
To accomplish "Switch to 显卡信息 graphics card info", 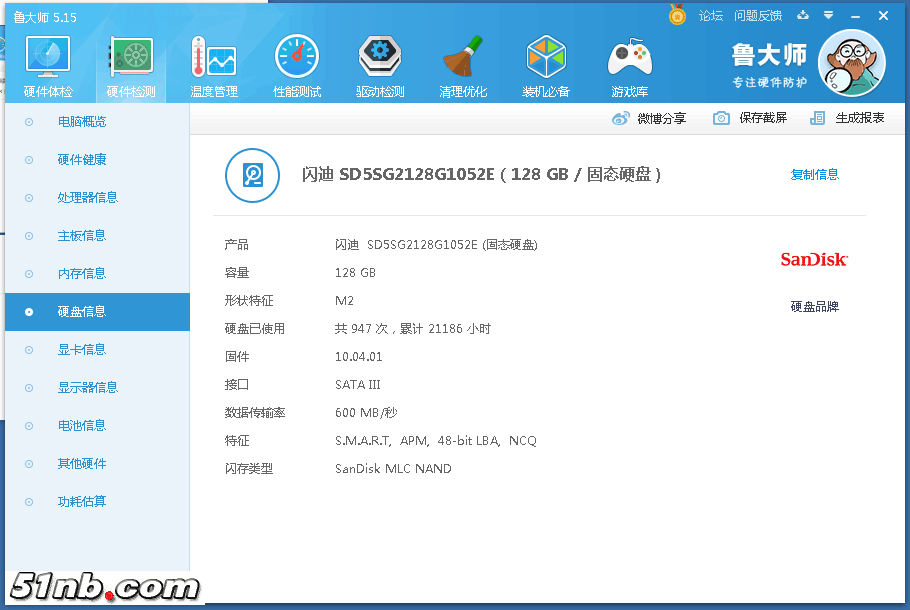I will tap(82, 350).
